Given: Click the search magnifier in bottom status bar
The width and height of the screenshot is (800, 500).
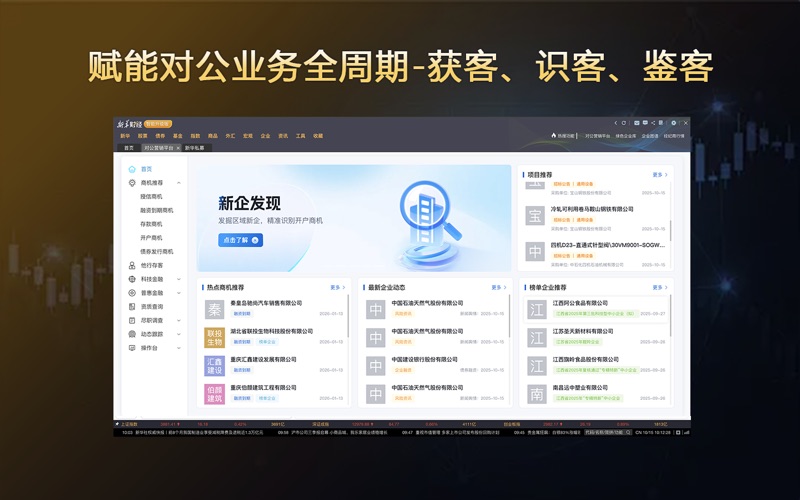Looking at the screenshot, I should click(x=628, y=432).
